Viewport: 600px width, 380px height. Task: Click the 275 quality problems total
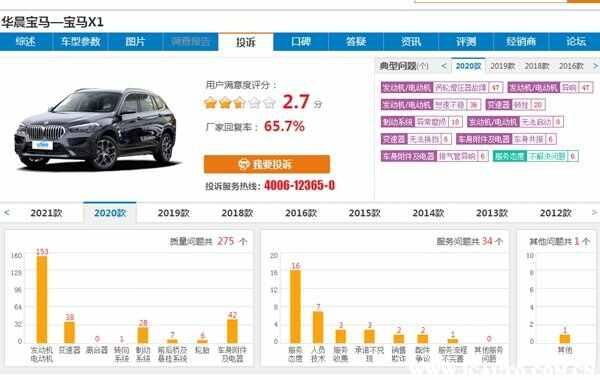(x=226, y=241)
